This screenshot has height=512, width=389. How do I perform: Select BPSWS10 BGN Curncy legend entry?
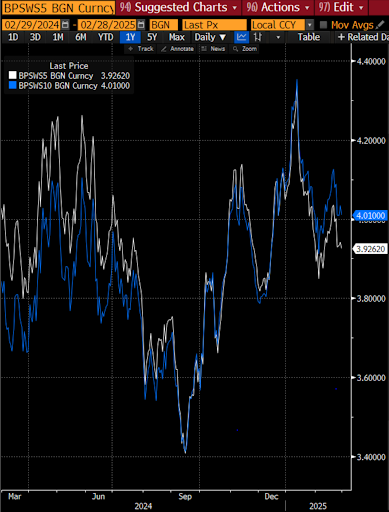[x=69, y=85]
